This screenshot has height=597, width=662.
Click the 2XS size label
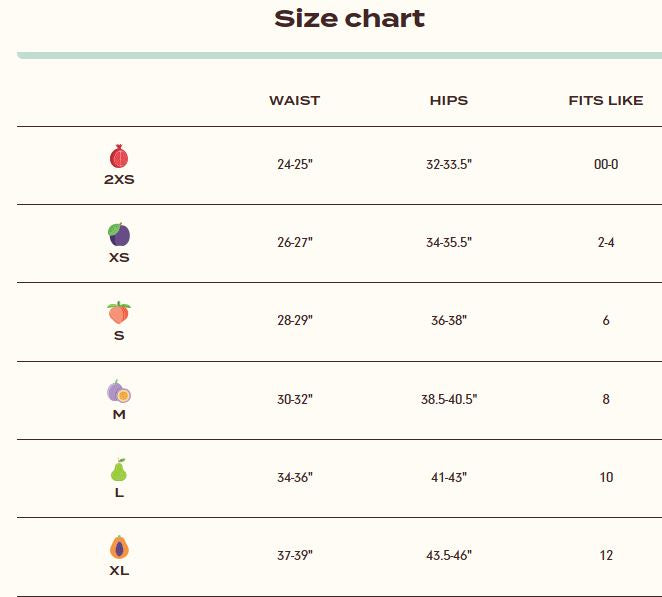tap(119, 180)
